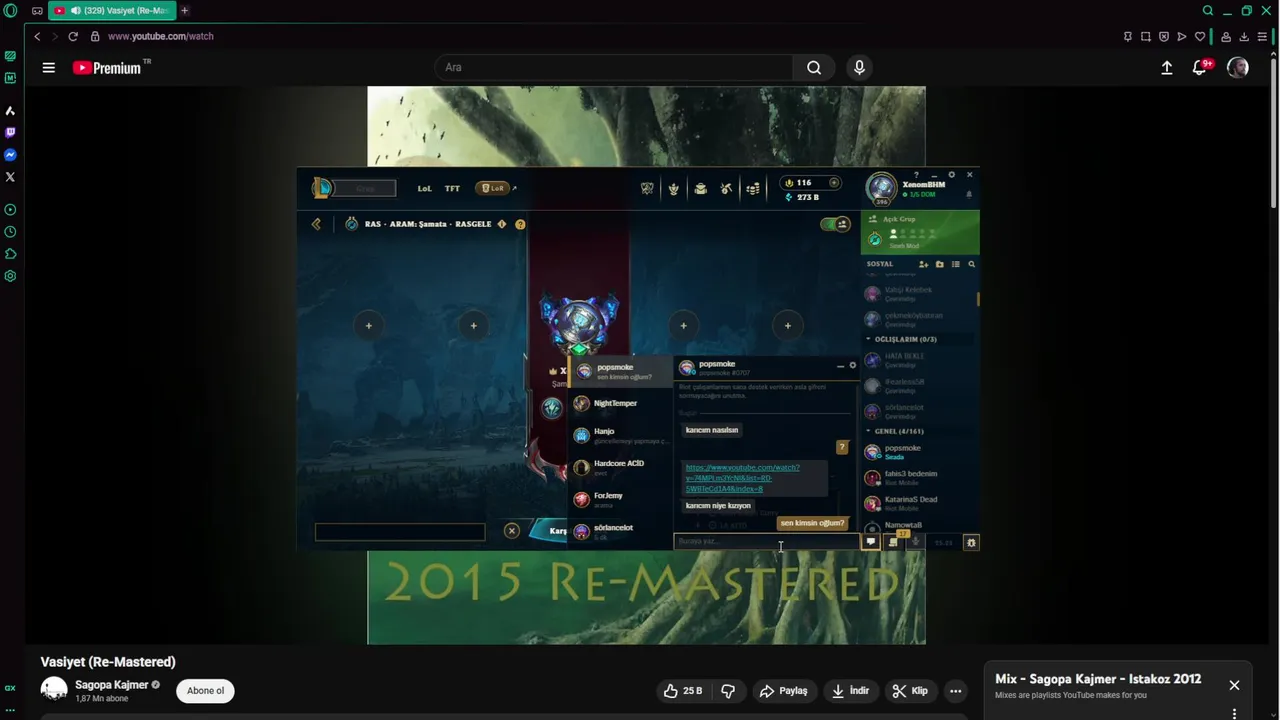Download video with İndir button
The image size is (1280, 720).
[x=851, y=691]
